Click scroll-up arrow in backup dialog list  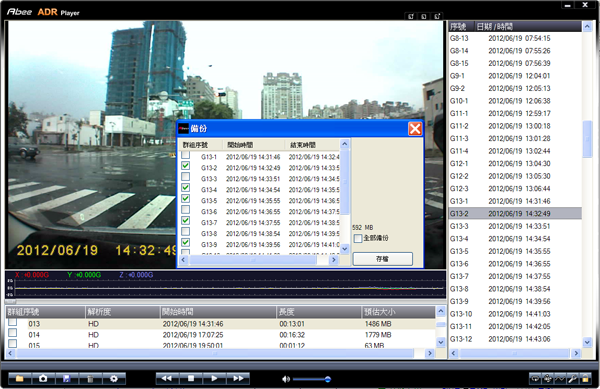tap(344, 144)
